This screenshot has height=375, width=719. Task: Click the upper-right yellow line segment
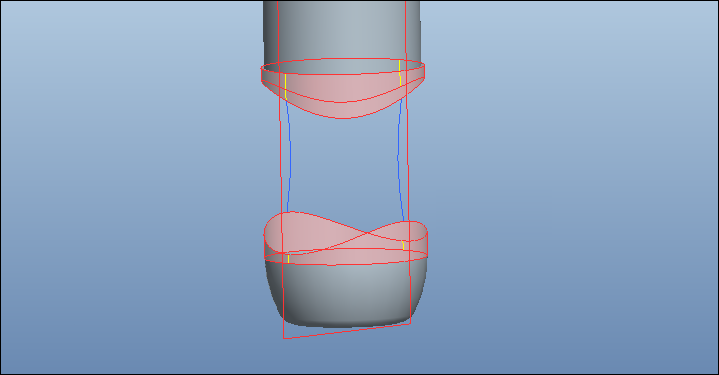click(x=400, y=72)
